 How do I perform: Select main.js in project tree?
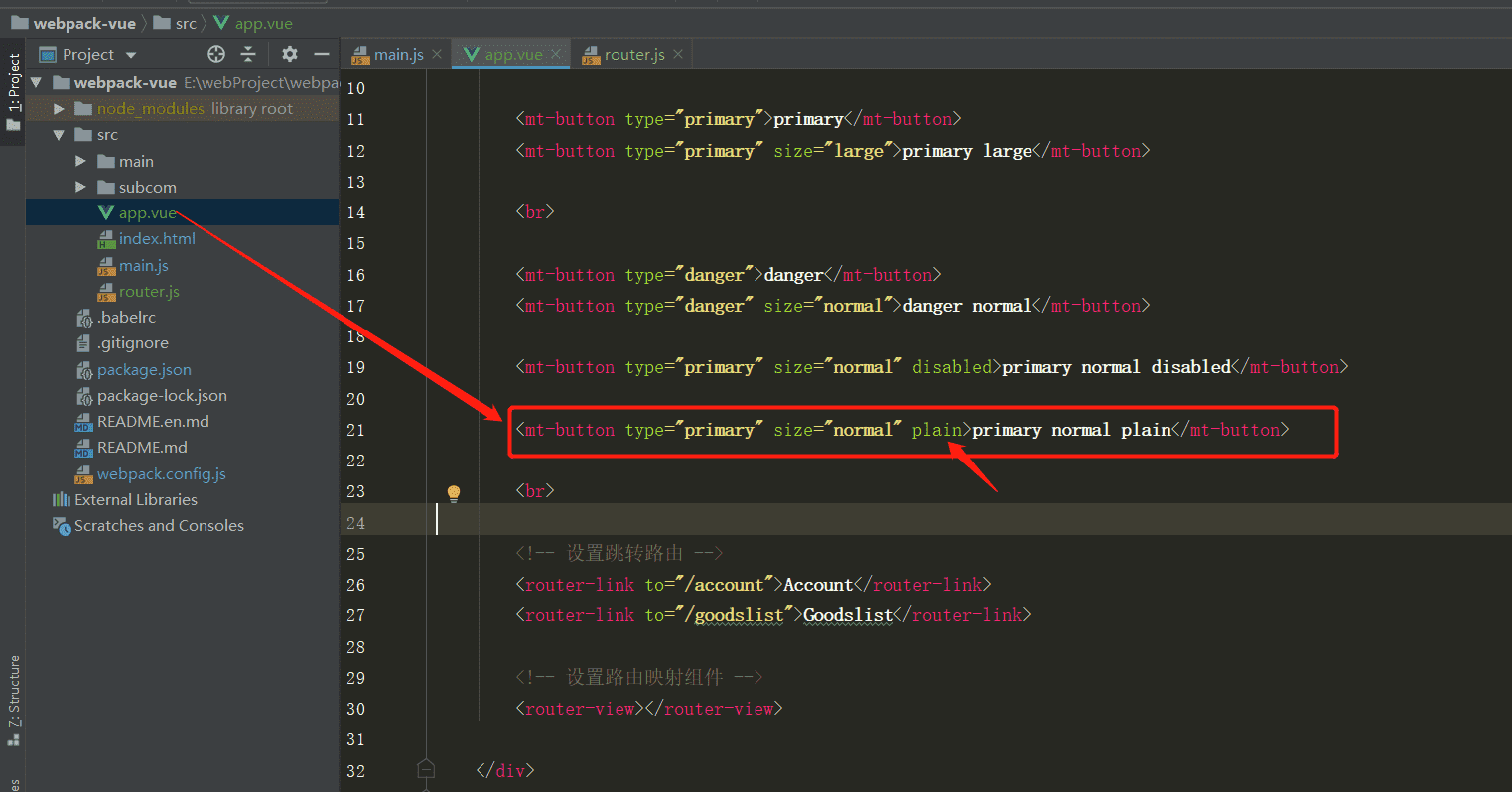pyautogui.click(x=144, y=265)
